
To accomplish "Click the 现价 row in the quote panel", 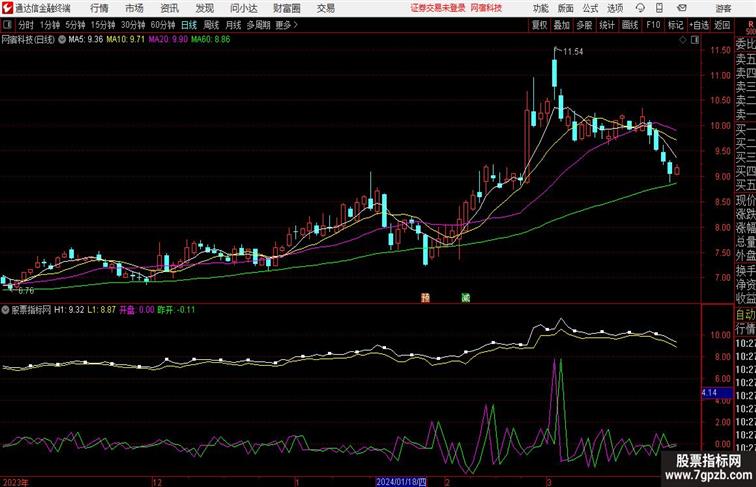I will pyautogui.click(x=745, y=200).
